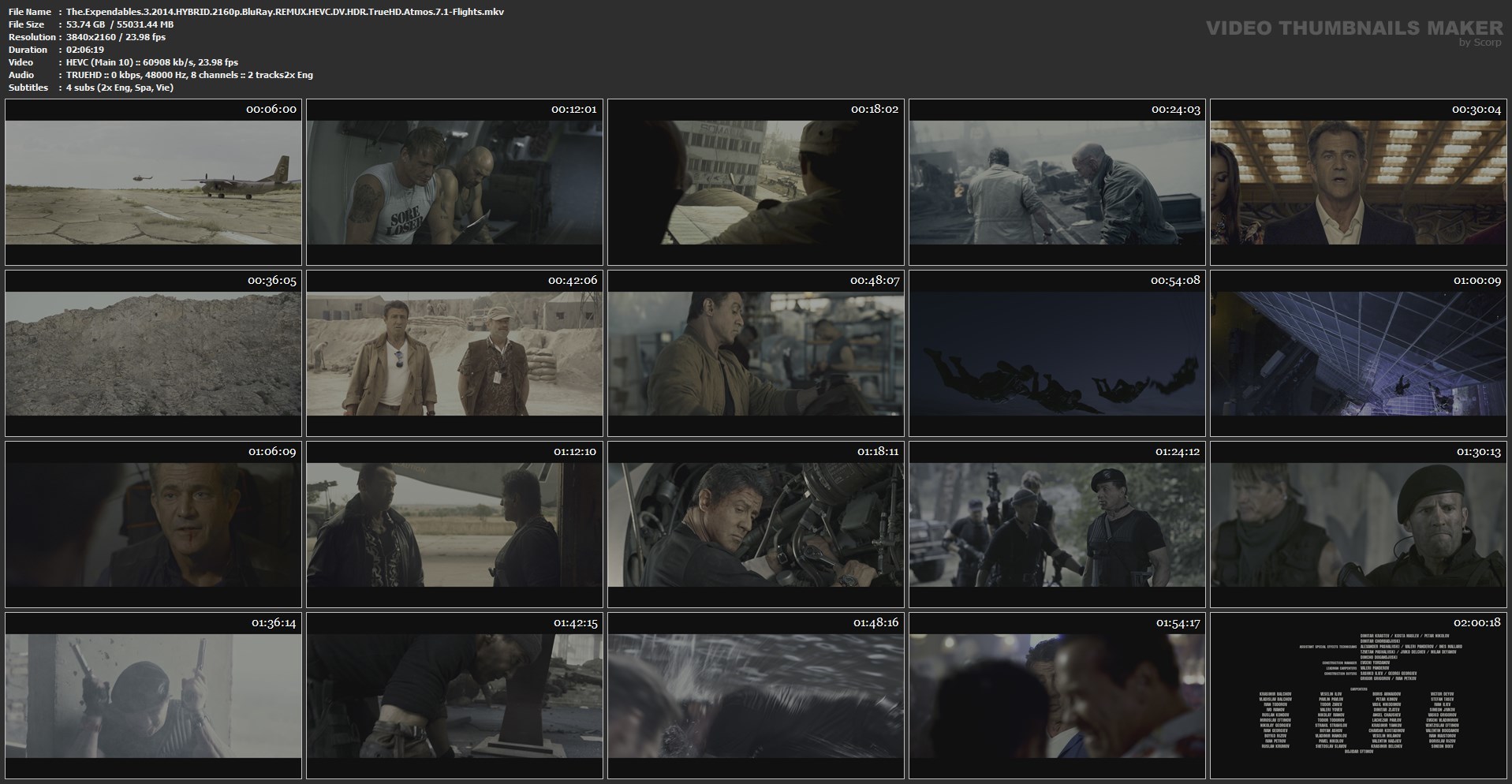Select the thumbnail at 01:00:09
Viewport: 1512px width, 784px height.
click(x=1358, y=353)
